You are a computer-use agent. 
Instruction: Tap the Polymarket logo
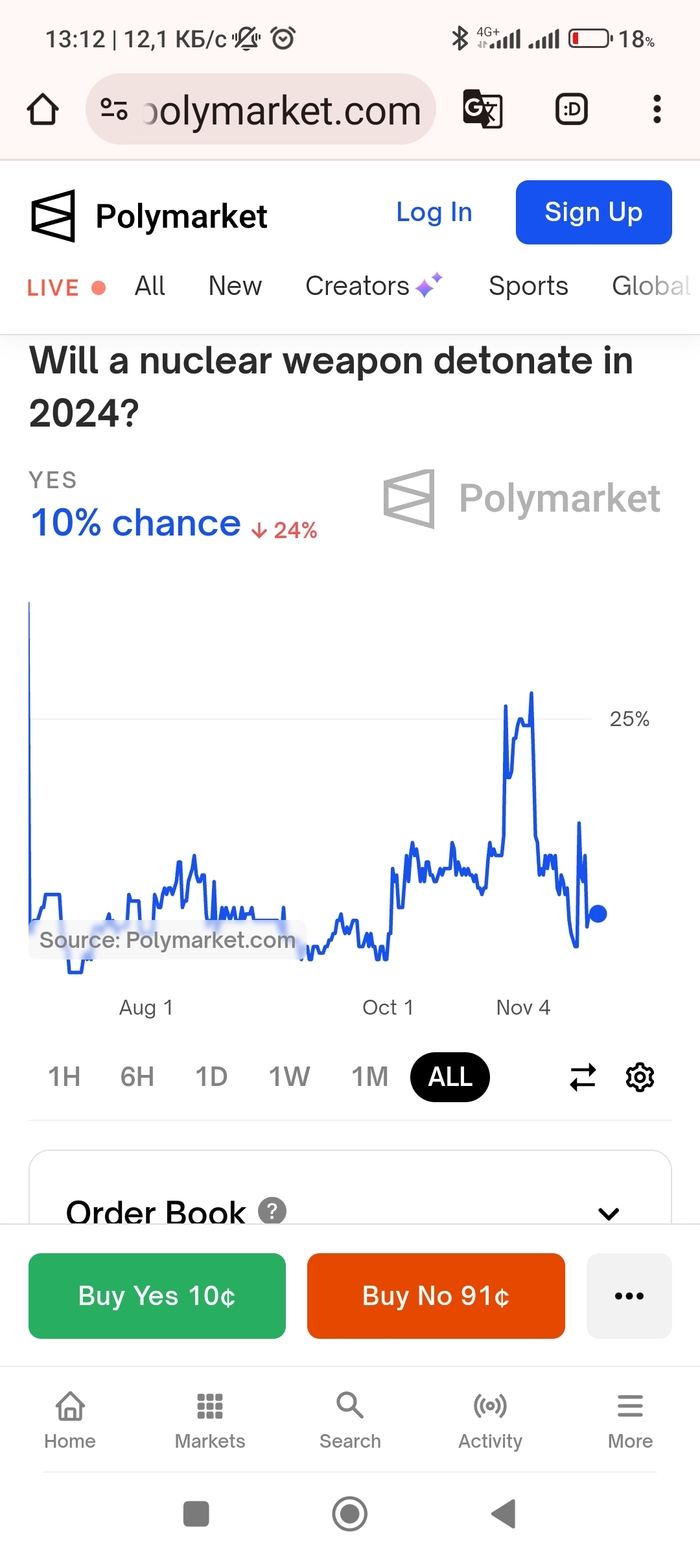click(150, 215)
